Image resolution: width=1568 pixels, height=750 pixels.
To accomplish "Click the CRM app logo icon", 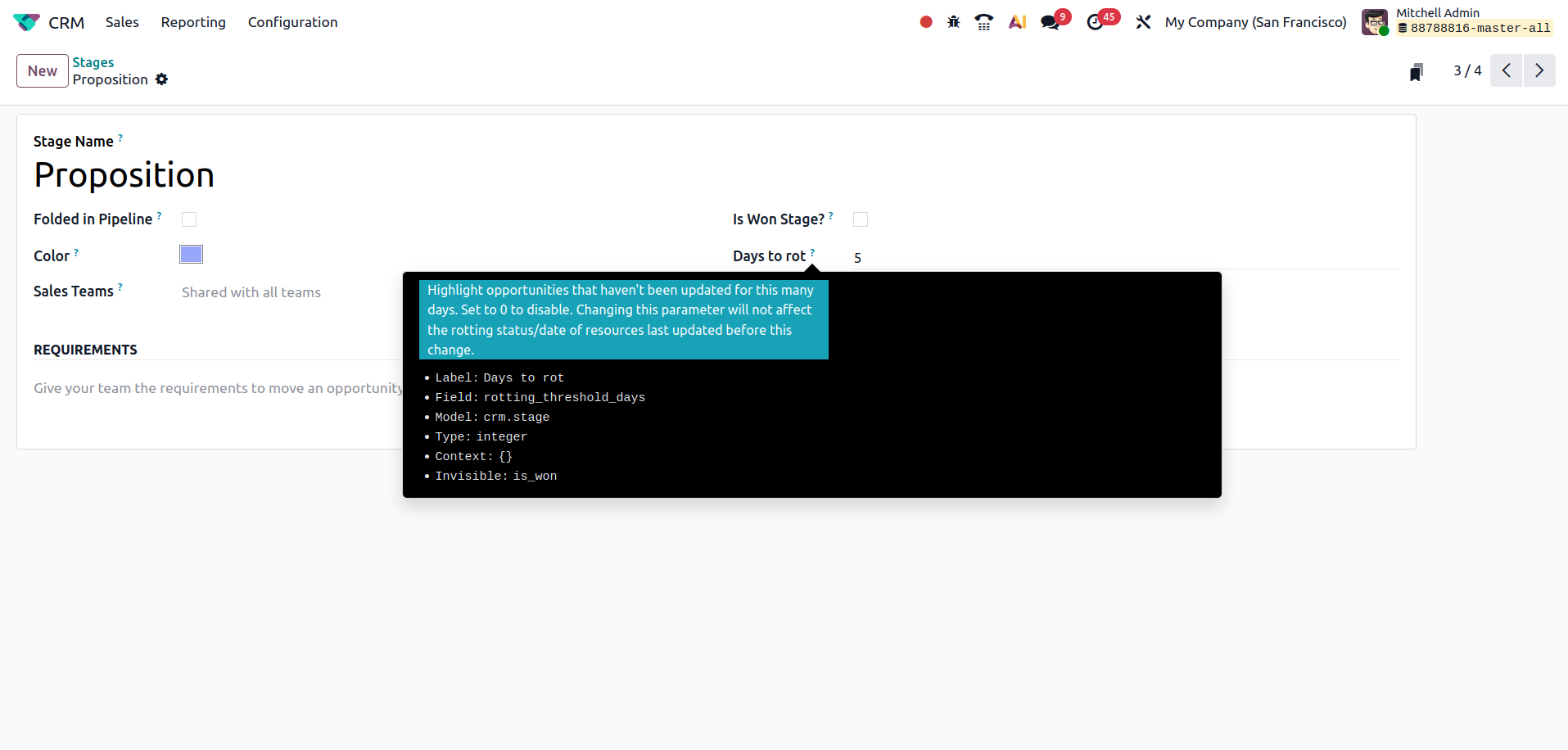I will tap(26, 22).
